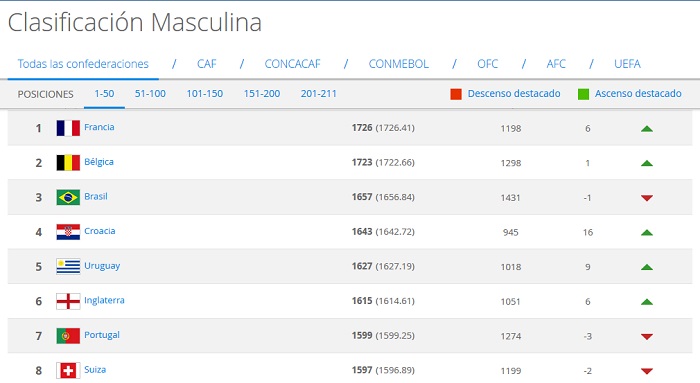The width and height of the screenshot is (700, 383).
Task: Click the red Descenso destacado swatch
Action: pos(456,94)
